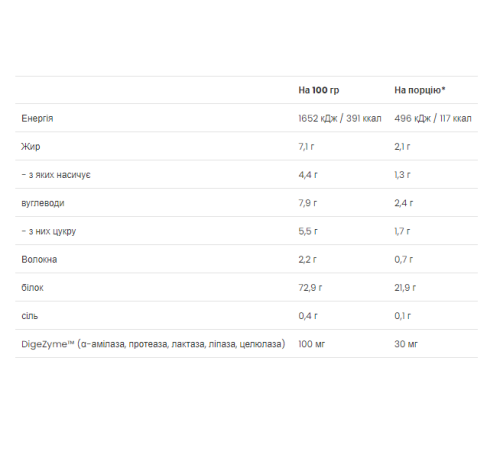Select the 'з яких насичує' row label
The width and height of the screenshot is (500, 450).
tap(56, 175)
